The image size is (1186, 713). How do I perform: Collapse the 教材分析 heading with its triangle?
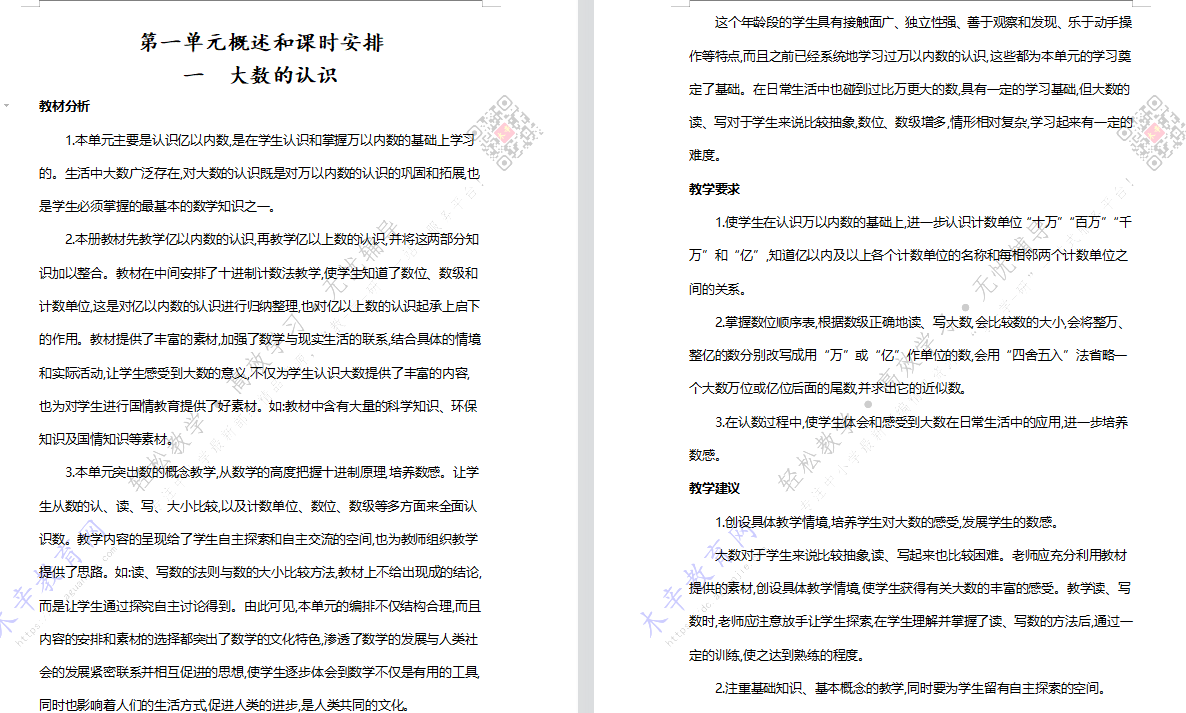(x=7, y=106)
